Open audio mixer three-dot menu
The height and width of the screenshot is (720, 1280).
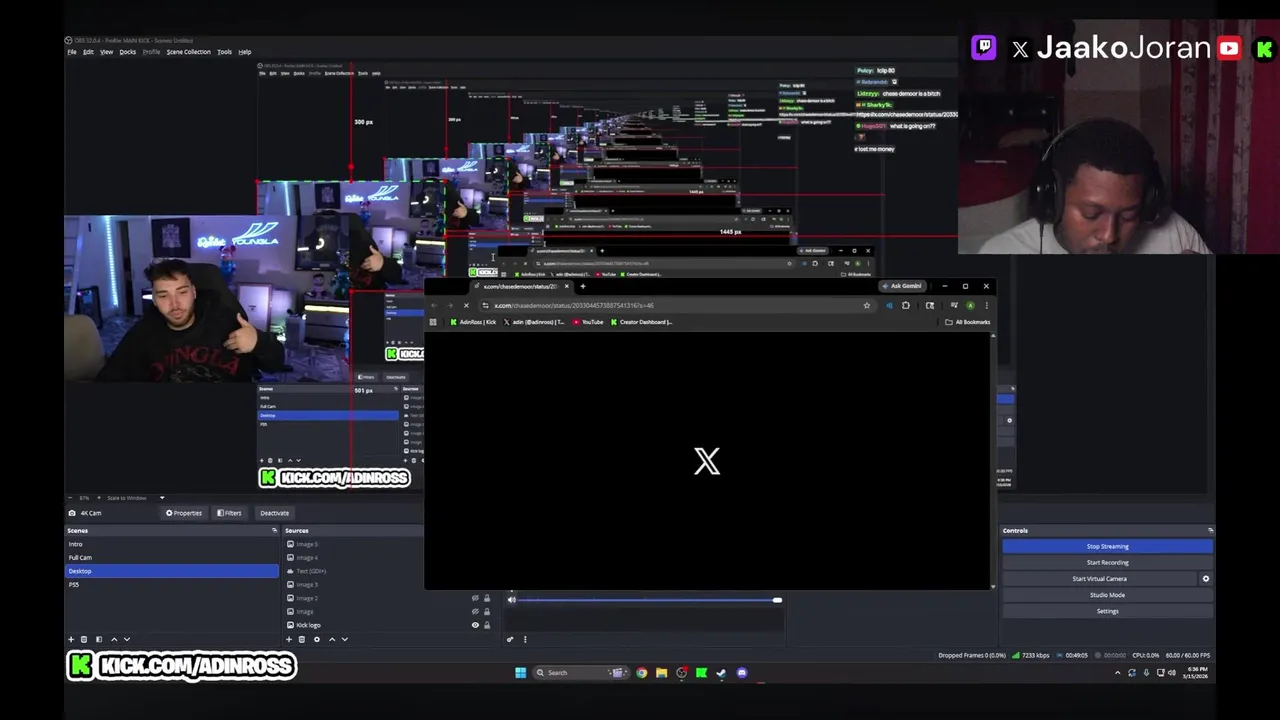coord(525,639)
